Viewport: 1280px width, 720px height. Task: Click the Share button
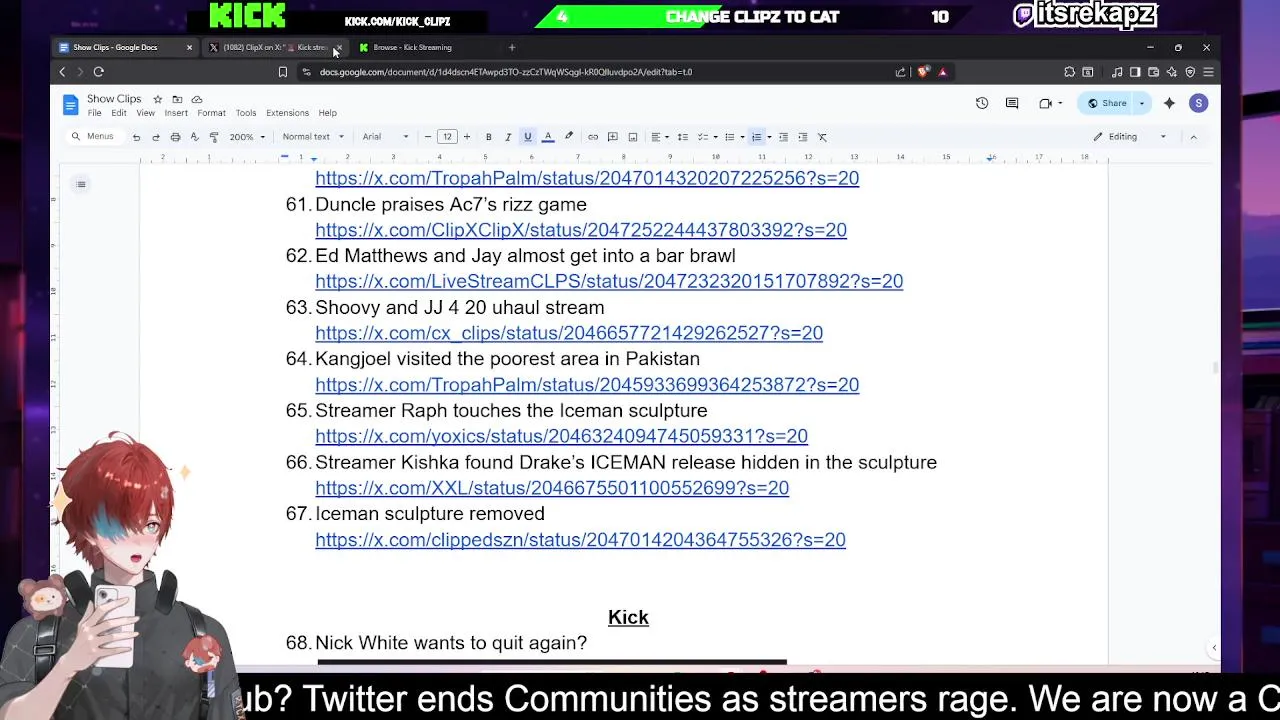coord(1107,103)
